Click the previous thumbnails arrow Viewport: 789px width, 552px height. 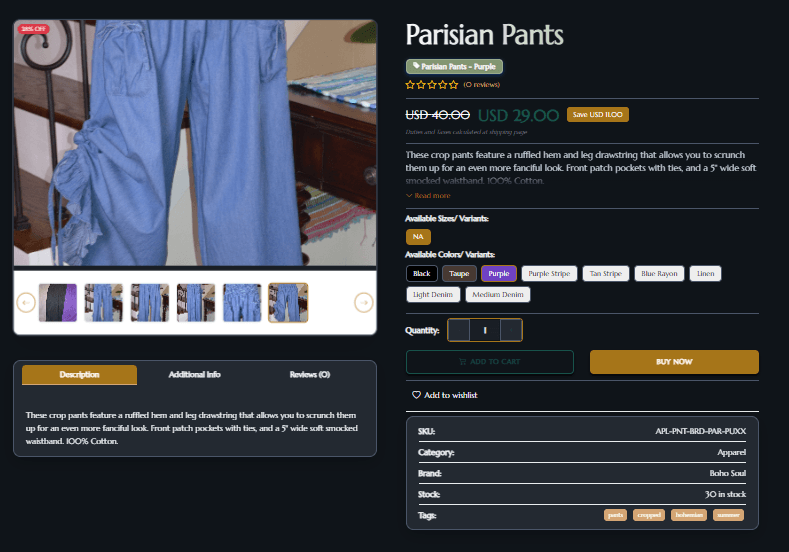(x=26, y=302)
